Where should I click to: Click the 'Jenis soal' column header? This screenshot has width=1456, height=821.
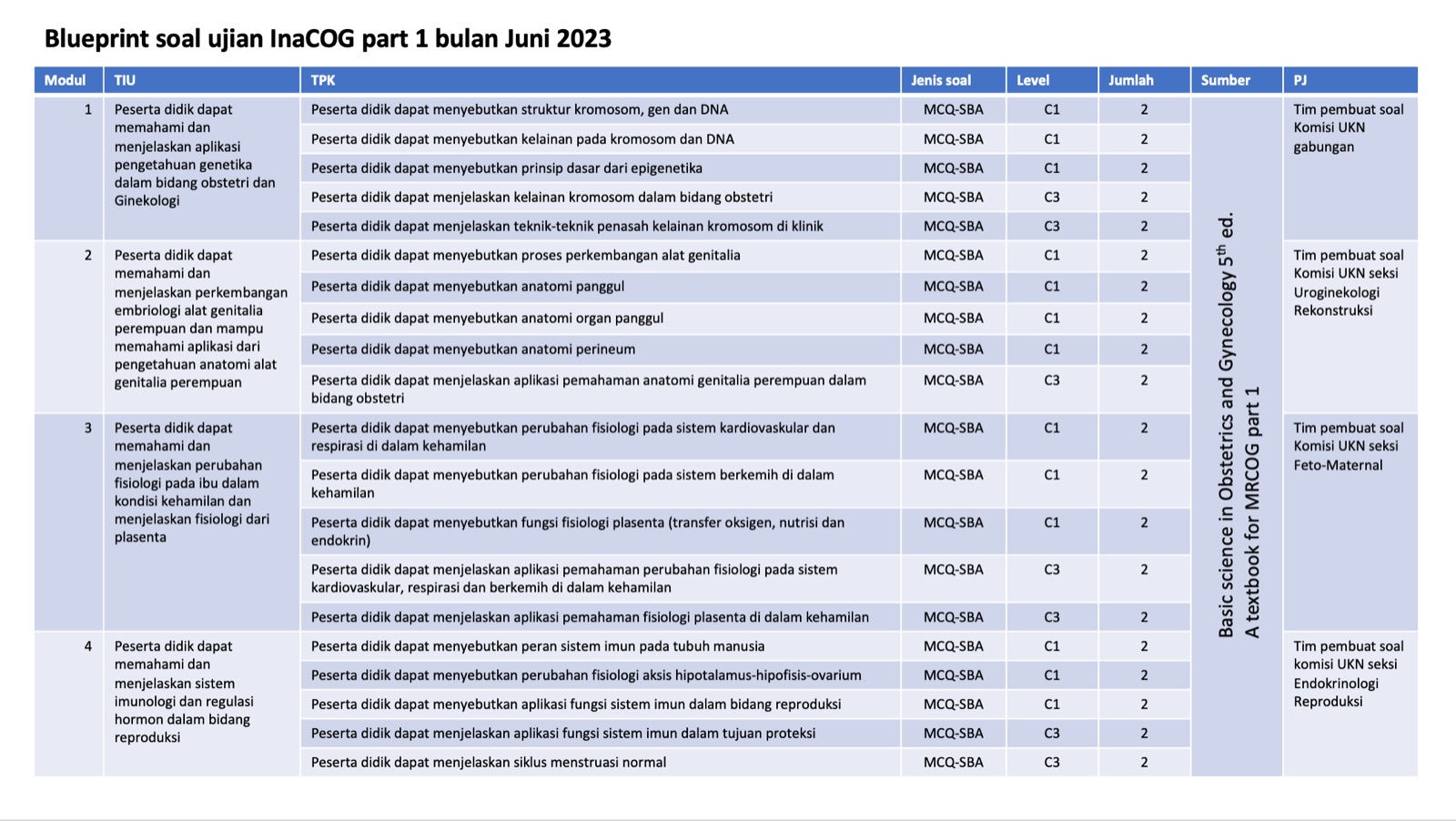(941, 80)
